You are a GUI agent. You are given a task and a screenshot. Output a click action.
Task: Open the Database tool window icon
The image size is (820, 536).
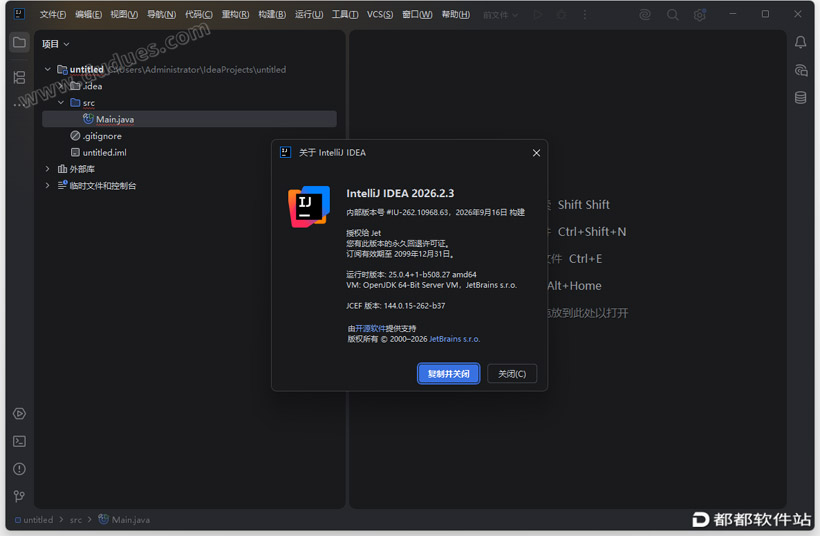[x=800, y=97]
